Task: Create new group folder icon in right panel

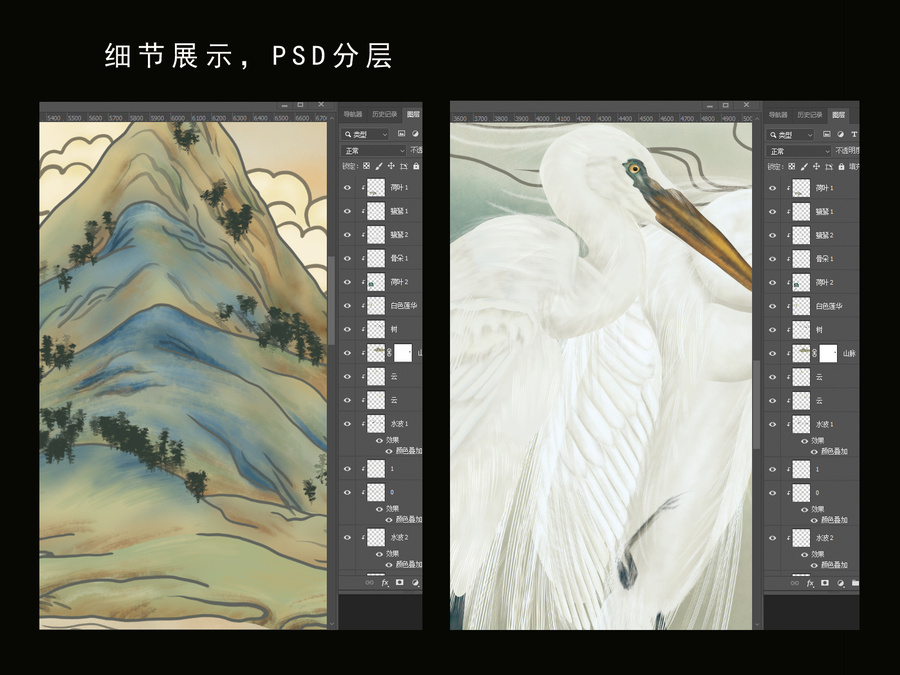Action: tap(855, 583)
